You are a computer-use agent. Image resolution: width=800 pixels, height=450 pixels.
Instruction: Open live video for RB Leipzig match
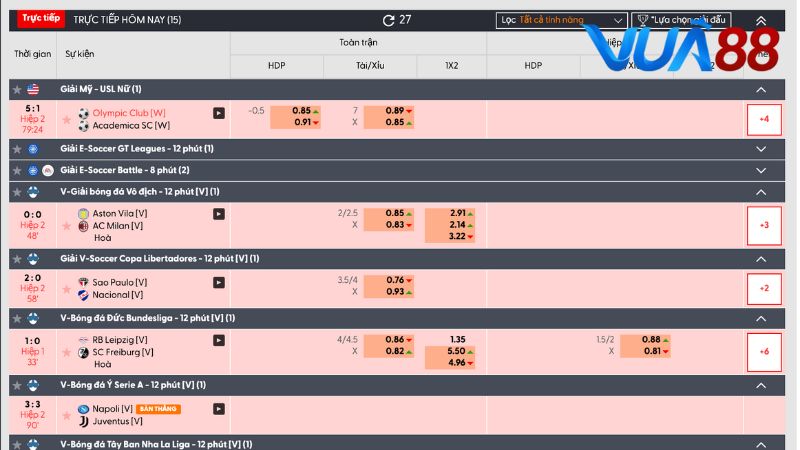tap(219, 340)
